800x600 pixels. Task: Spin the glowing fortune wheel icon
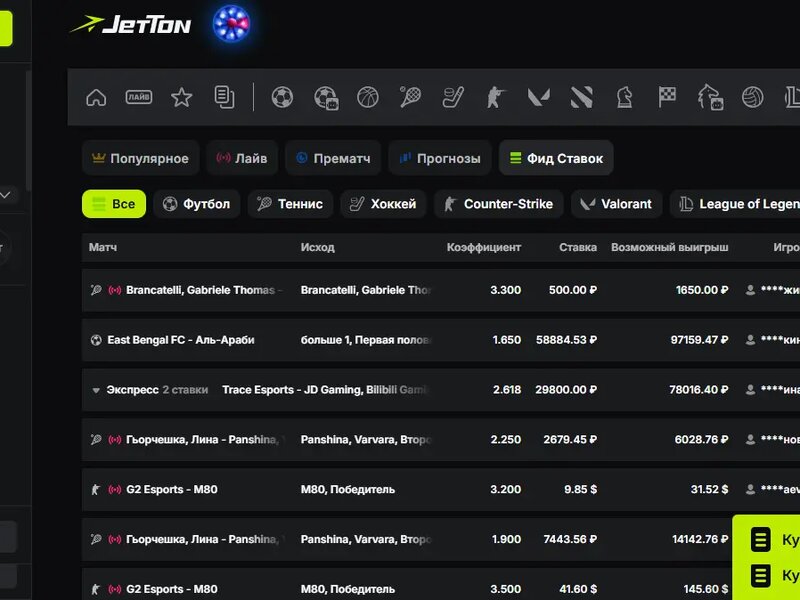(231, 23)
